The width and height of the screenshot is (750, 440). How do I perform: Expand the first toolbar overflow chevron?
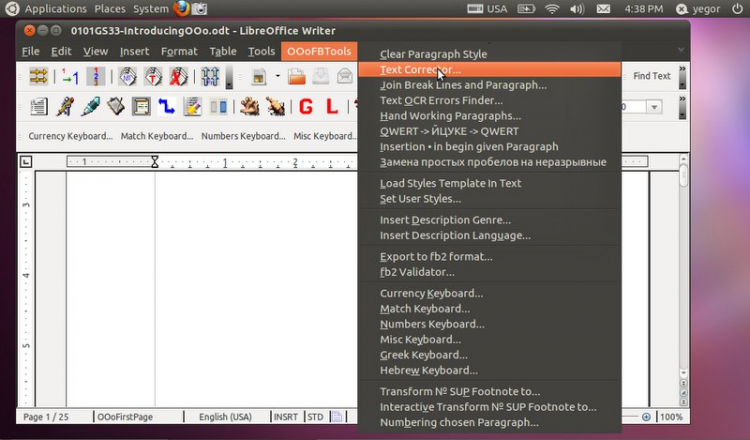683,70
